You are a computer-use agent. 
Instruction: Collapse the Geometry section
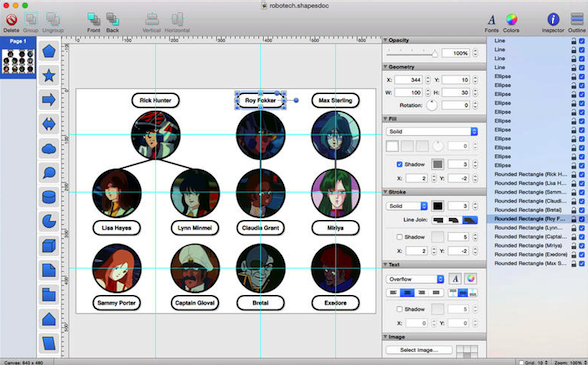[385, 67]
